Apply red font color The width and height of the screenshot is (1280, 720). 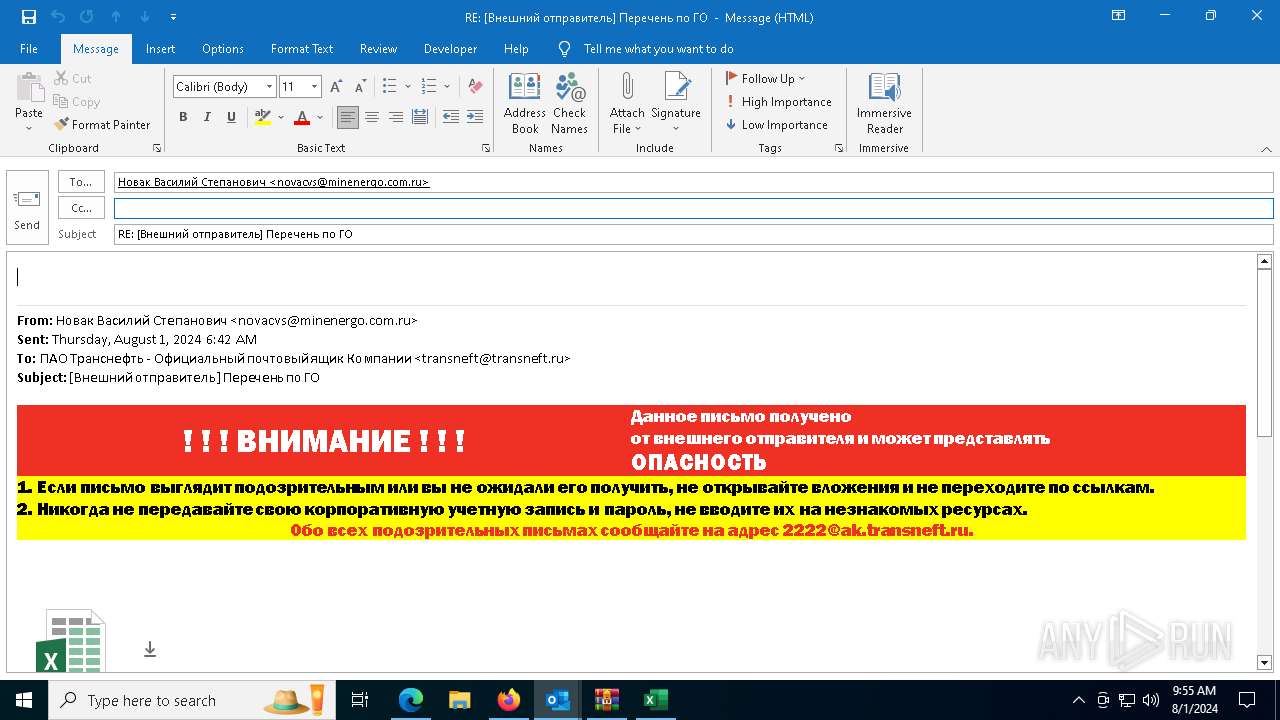coord(302,117)
